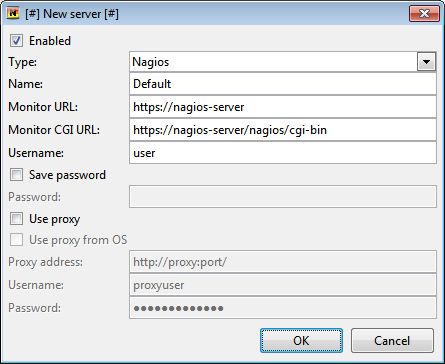Image resolution: width=445 pixels, height=364 pixels.
Task: Close the New server dialog
Action: (x=424, y=14)
